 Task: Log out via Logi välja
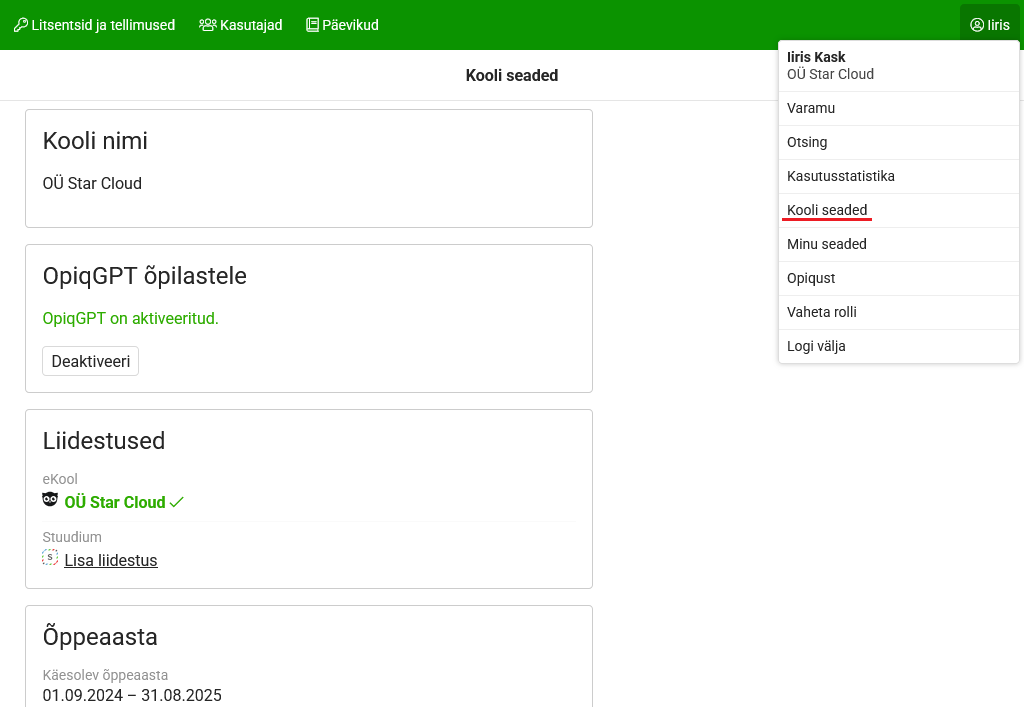[816, 346]
